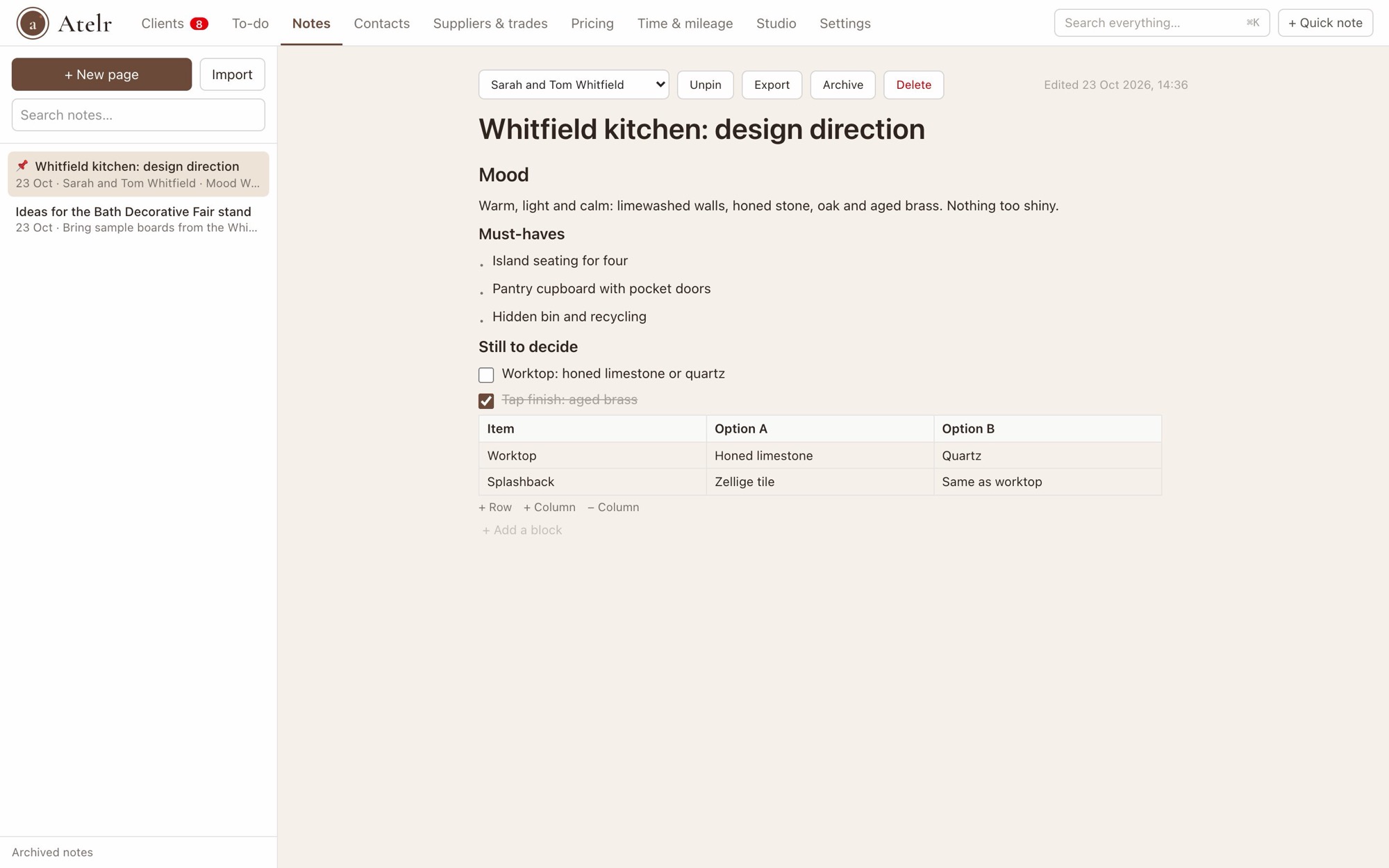Viewport: 1389px width, 868px height.
Task: Switch to the To-do tab
Action: (x=250, y=23)
